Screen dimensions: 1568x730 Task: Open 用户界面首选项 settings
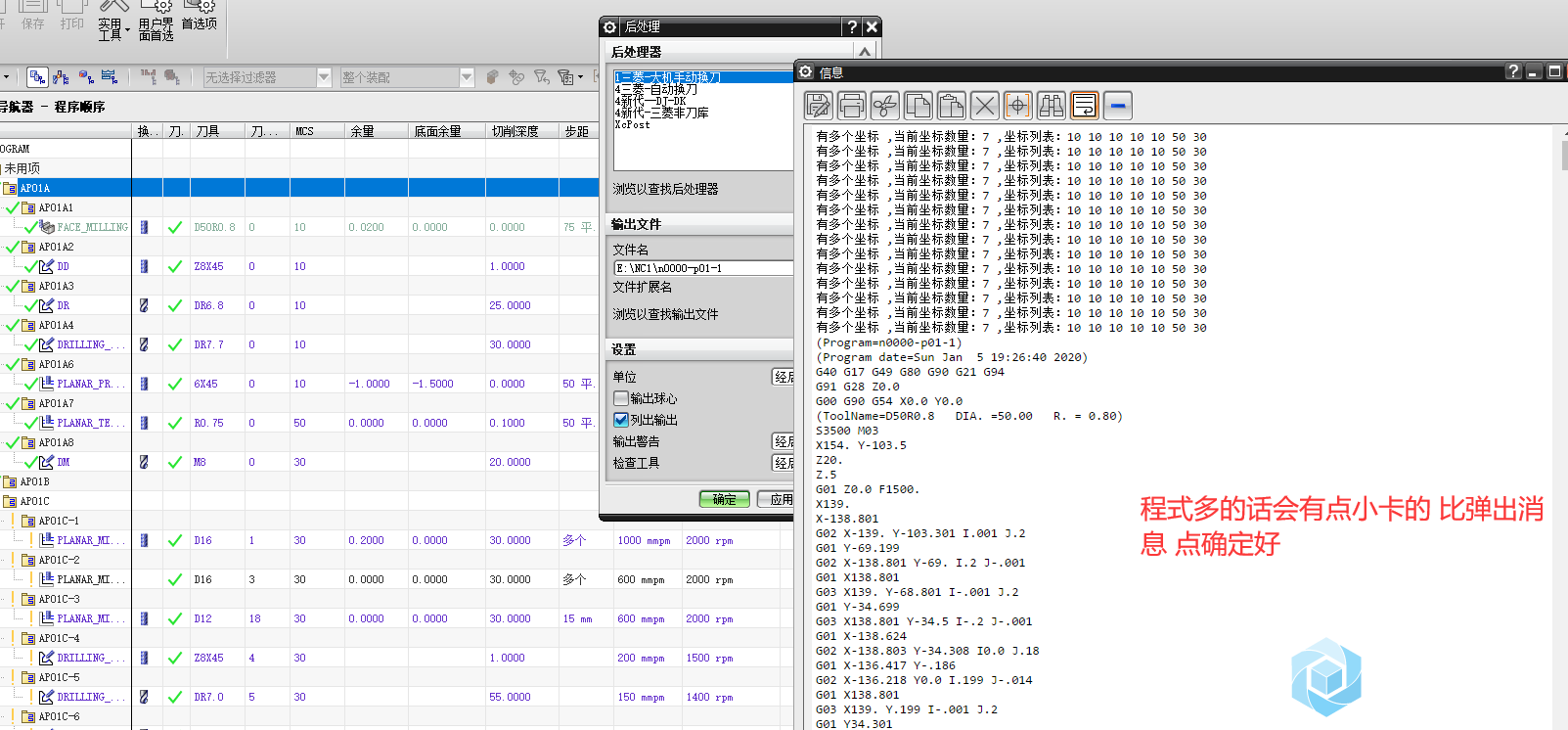[x=157, y=20]
